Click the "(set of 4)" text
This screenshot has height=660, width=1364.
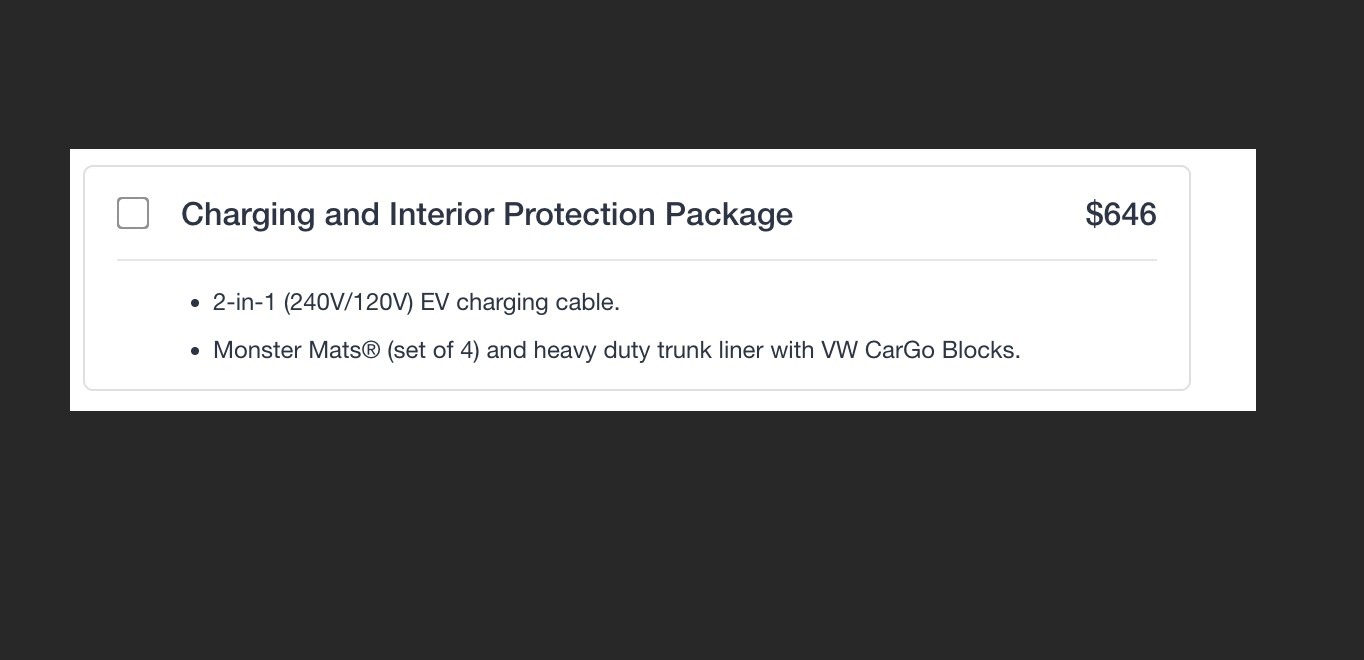point(434,350)
